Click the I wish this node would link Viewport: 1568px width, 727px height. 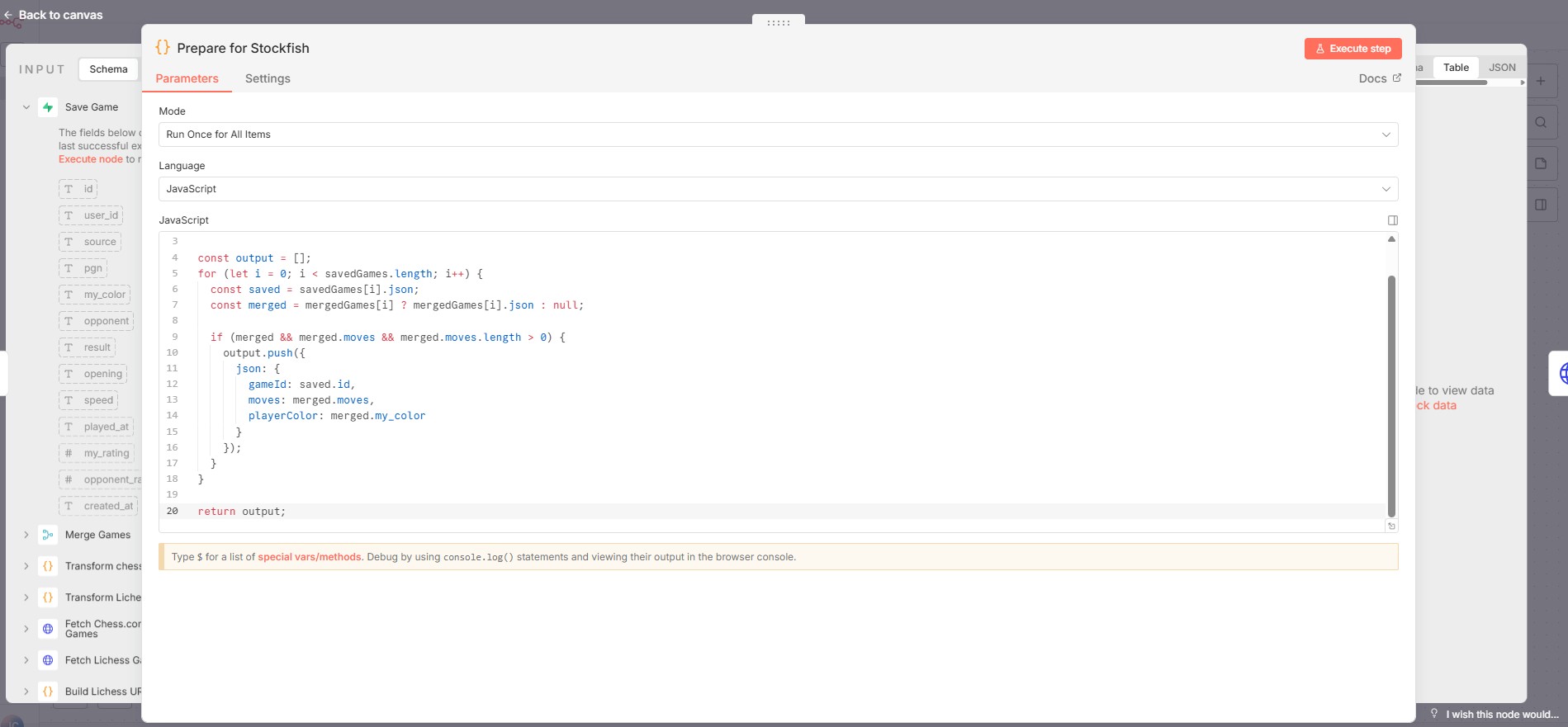click(x=1502, y=715)
